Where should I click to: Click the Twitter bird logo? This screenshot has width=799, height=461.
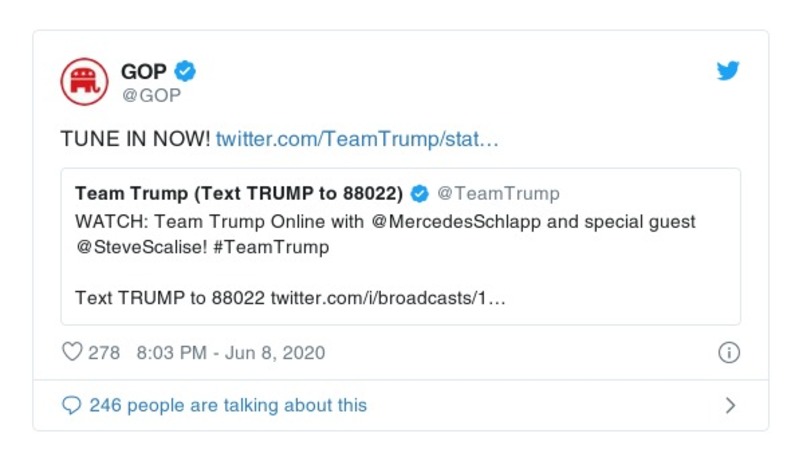728,72
